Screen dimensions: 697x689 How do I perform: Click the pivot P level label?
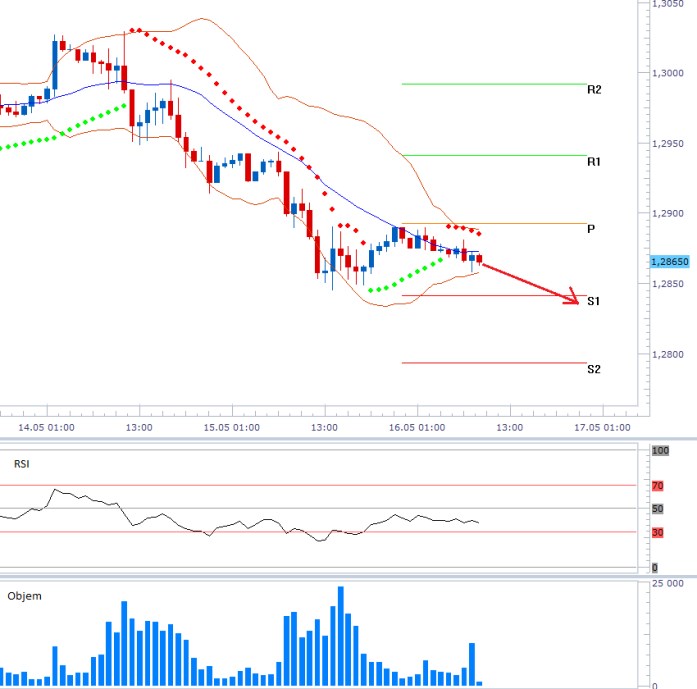(x=591, y=229)
